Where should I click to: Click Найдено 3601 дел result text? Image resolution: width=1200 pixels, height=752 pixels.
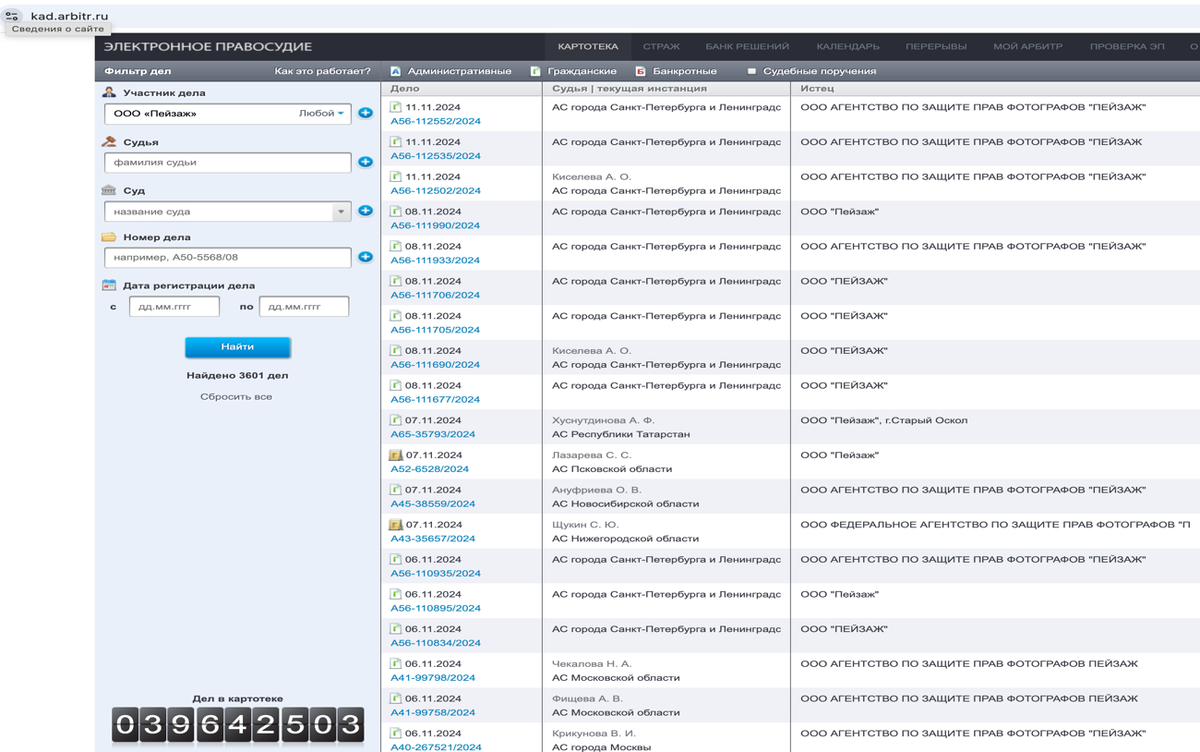[237, 376]
